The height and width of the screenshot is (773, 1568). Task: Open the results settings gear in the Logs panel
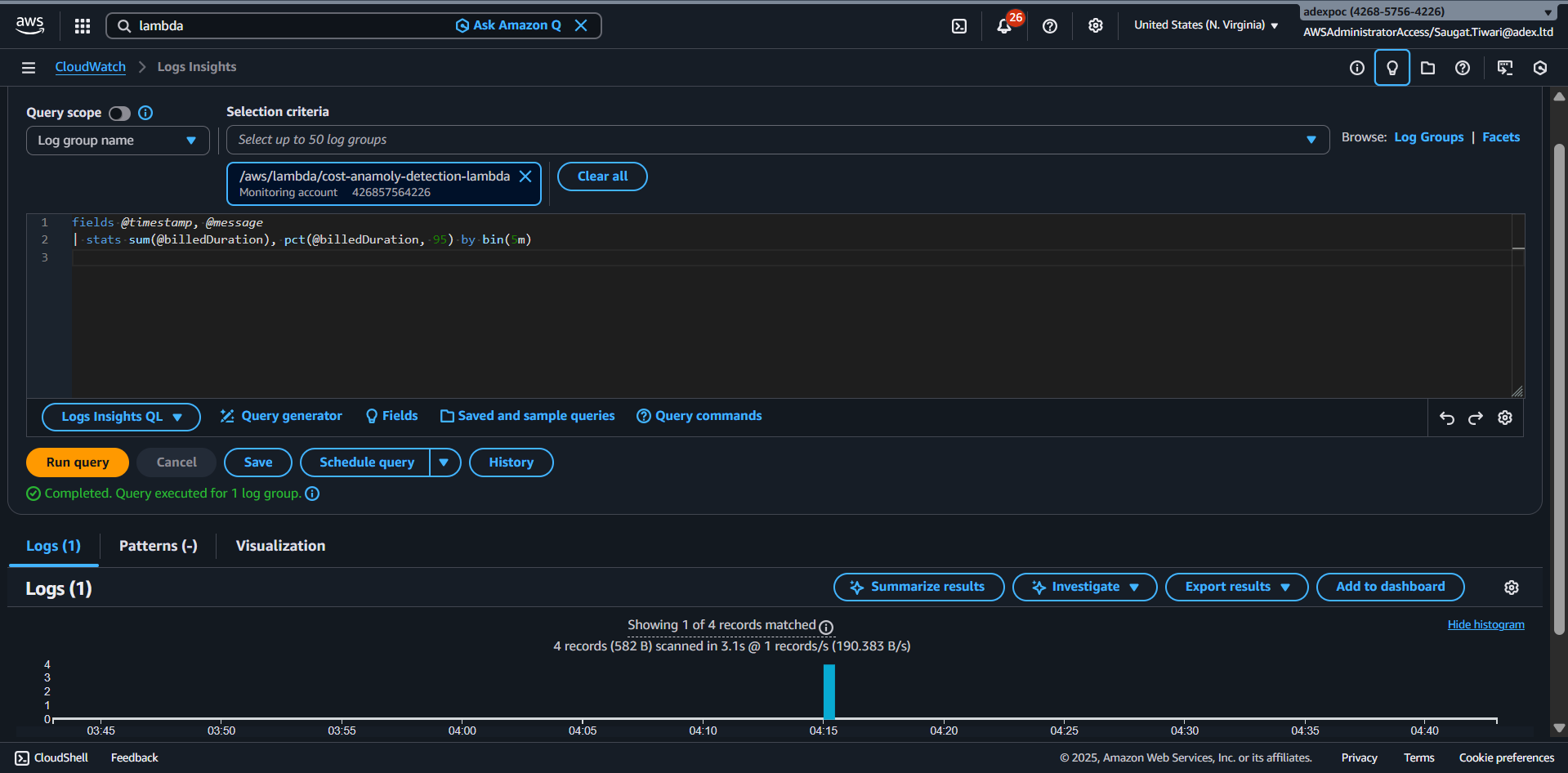click(1511, 587)
